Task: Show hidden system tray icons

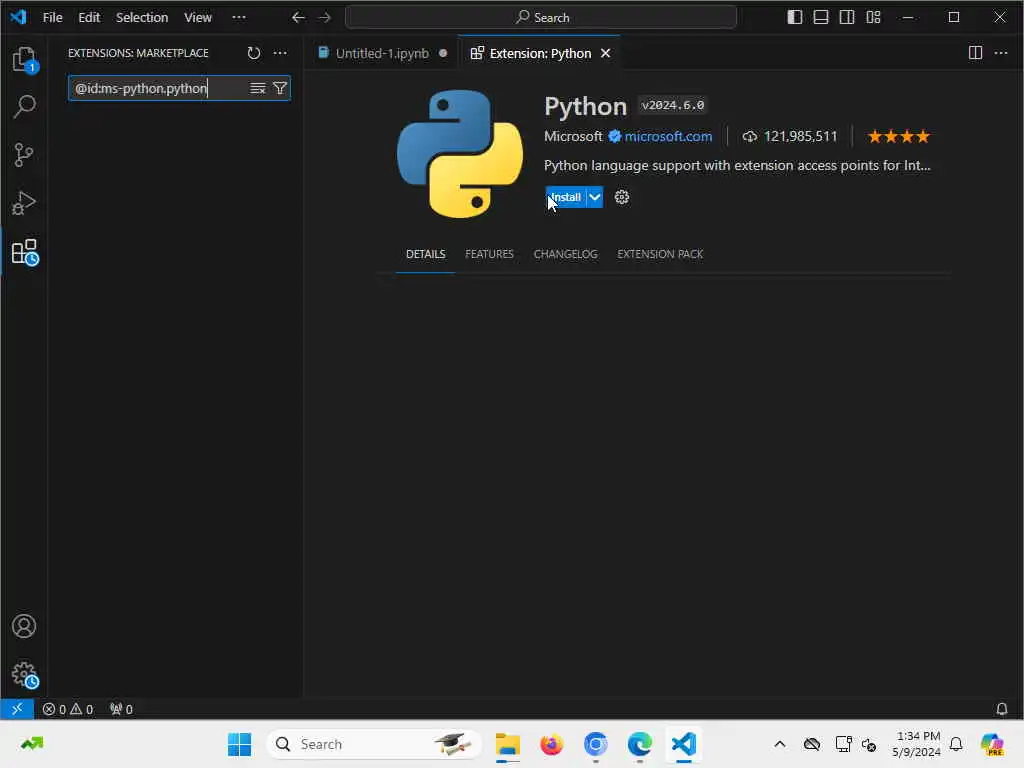Action: pyautogui.click(x=780, y=744)
